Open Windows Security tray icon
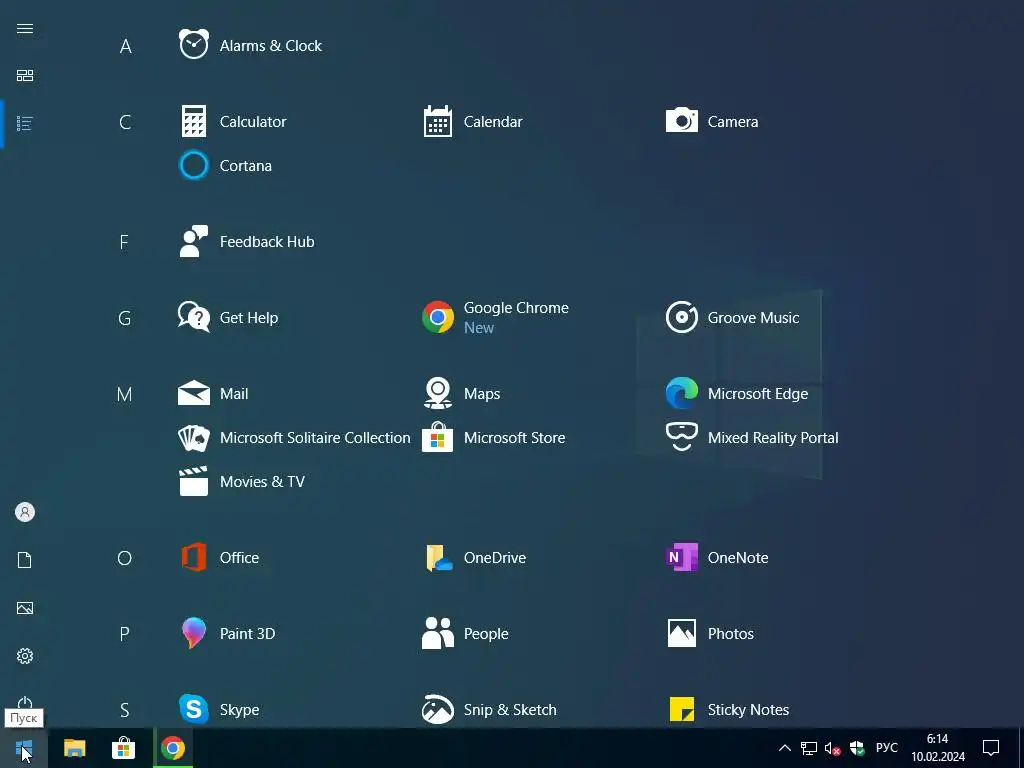1024x768 pixels. (x=857, y=748)
